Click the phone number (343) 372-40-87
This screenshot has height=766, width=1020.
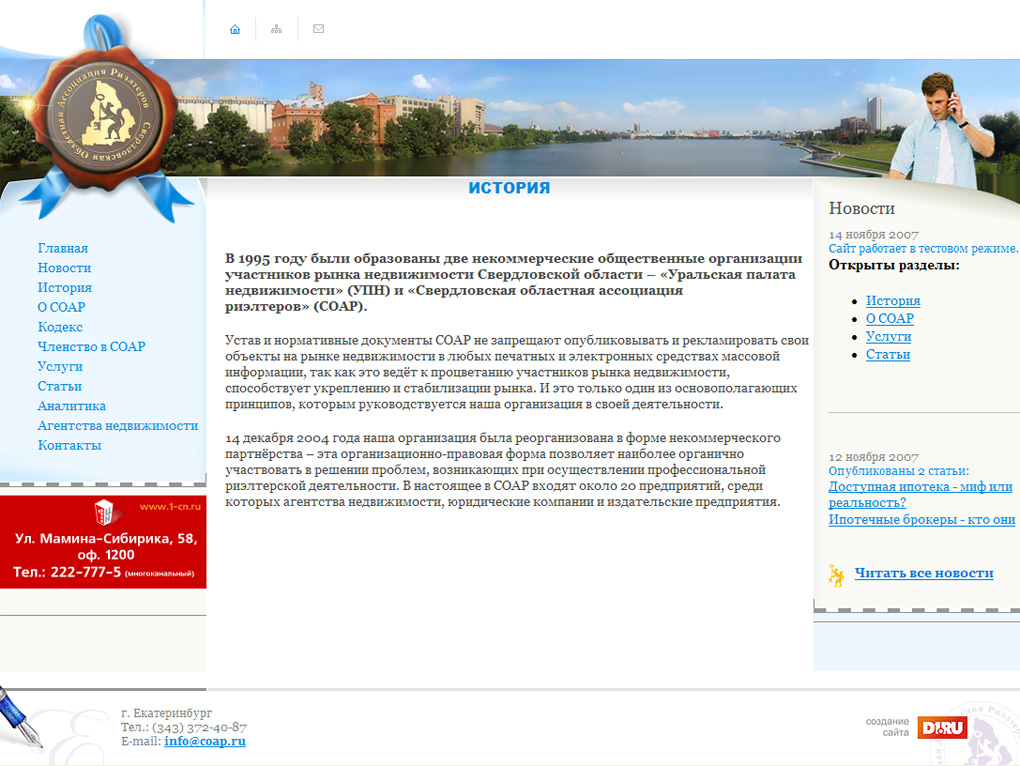(199, 727)
